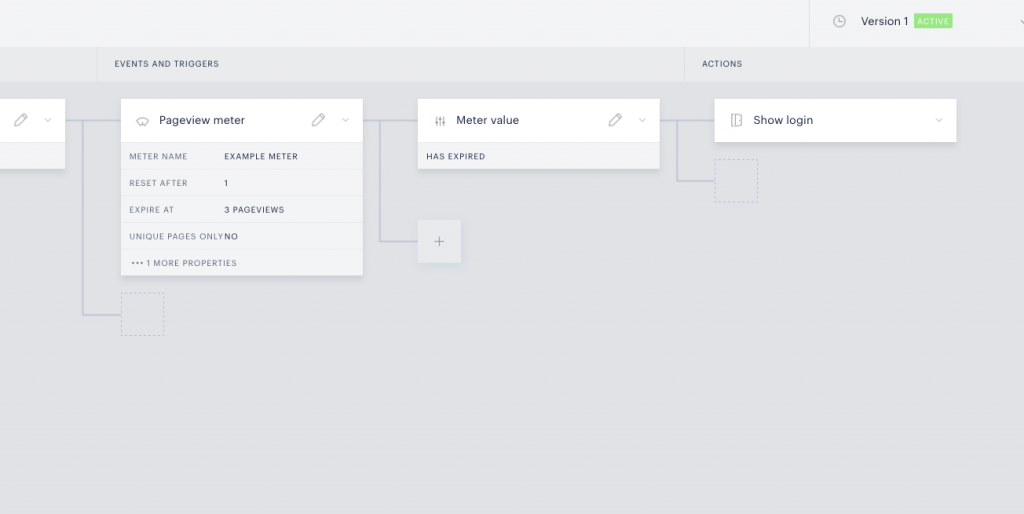Click the Pageview meter gauge icon

[142, 121]
